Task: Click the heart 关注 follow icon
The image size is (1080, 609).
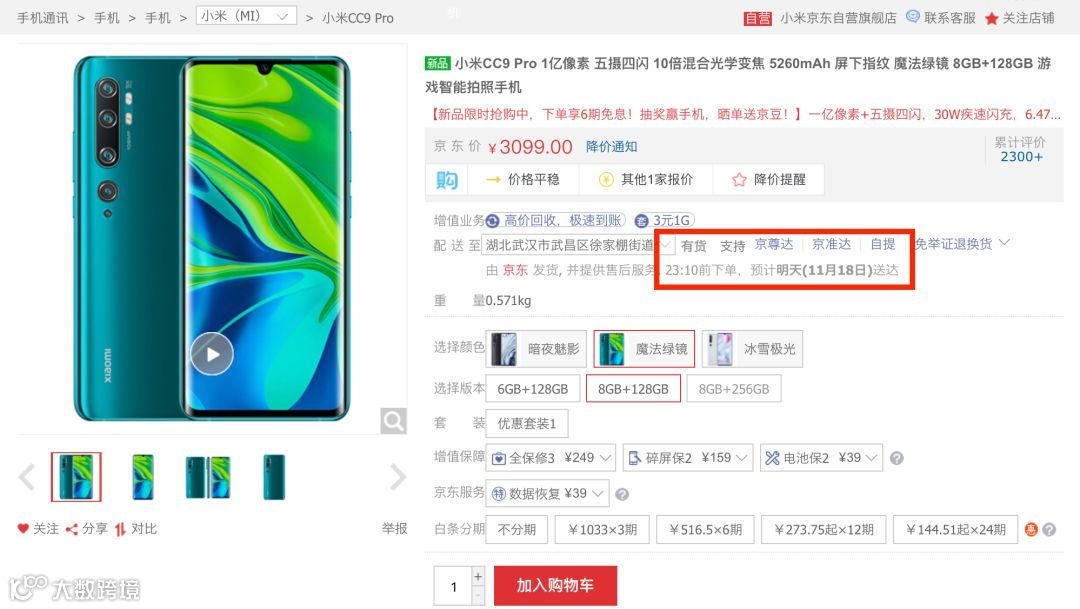Action: click(23, 528)
